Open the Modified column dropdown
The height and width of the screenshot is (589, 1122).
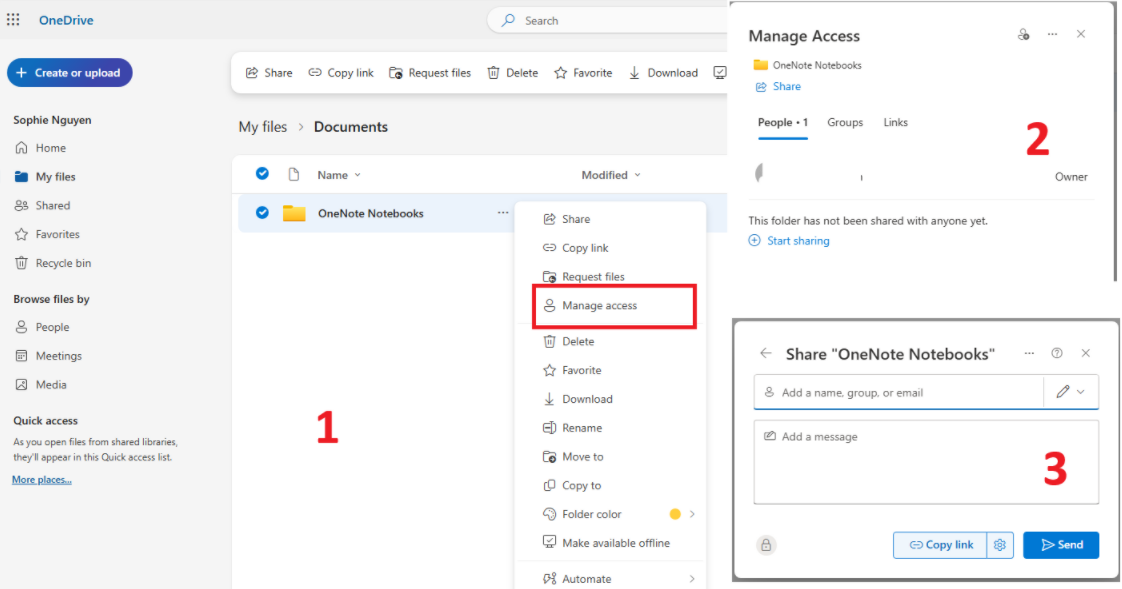point(610,175)
